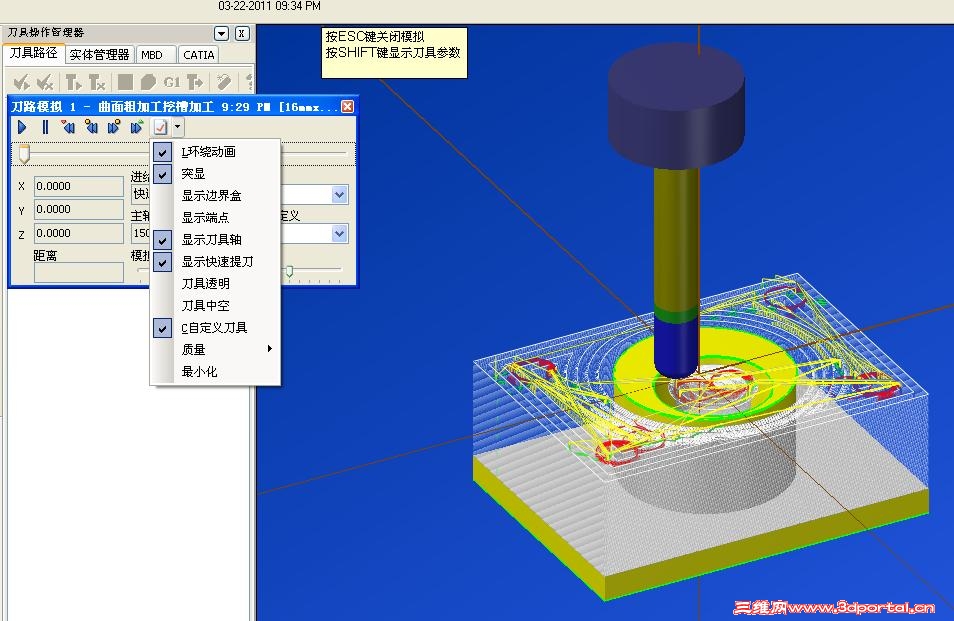Jump back to the simulation start
This screenshot has width=954, height=621.
pos(68,127)
